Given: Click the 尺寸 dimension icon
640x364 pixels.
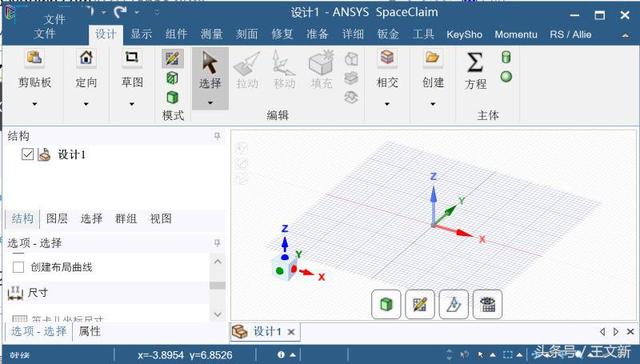Looking at the screenshot, I should (16, 293).
